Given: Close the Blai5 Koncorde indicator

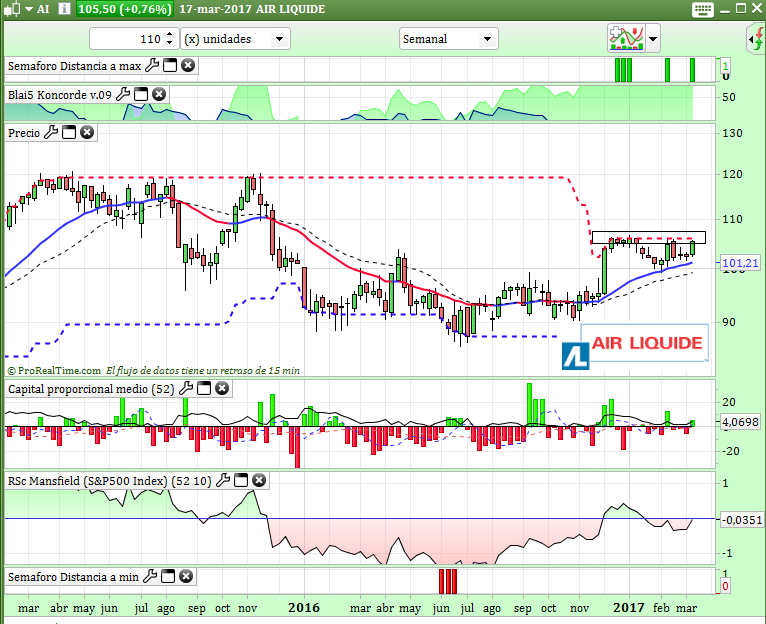Looking at the screenshot, I should point(159,94).
